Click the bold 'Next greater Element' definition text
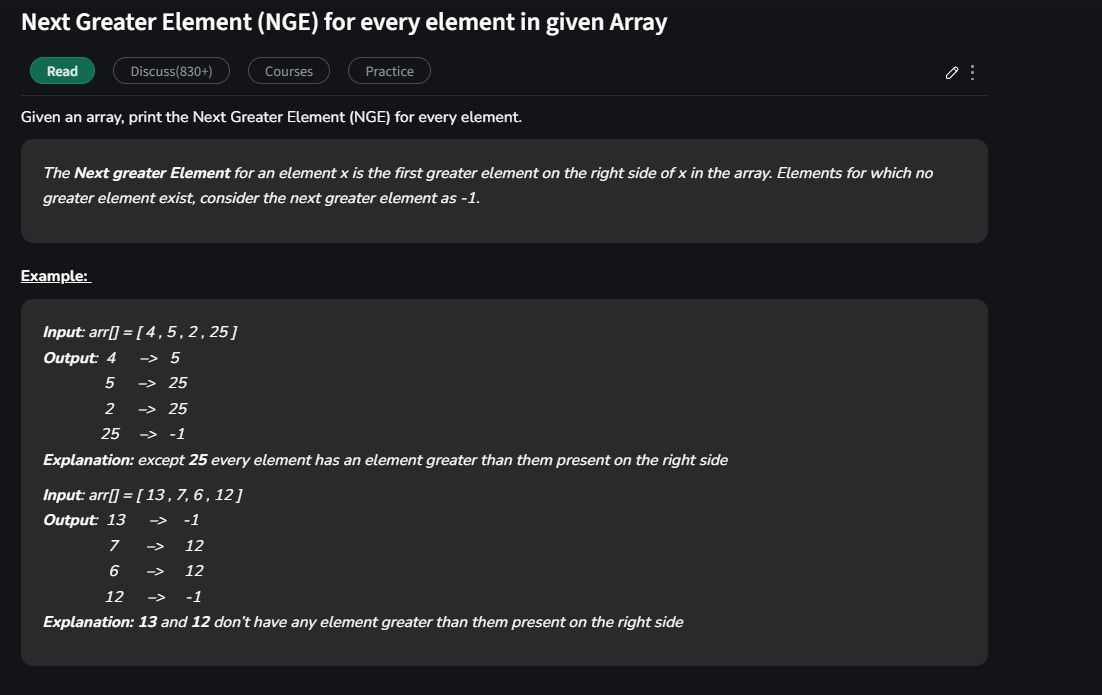The height and width of the screenshot is (695, 1102). [152, 173]
